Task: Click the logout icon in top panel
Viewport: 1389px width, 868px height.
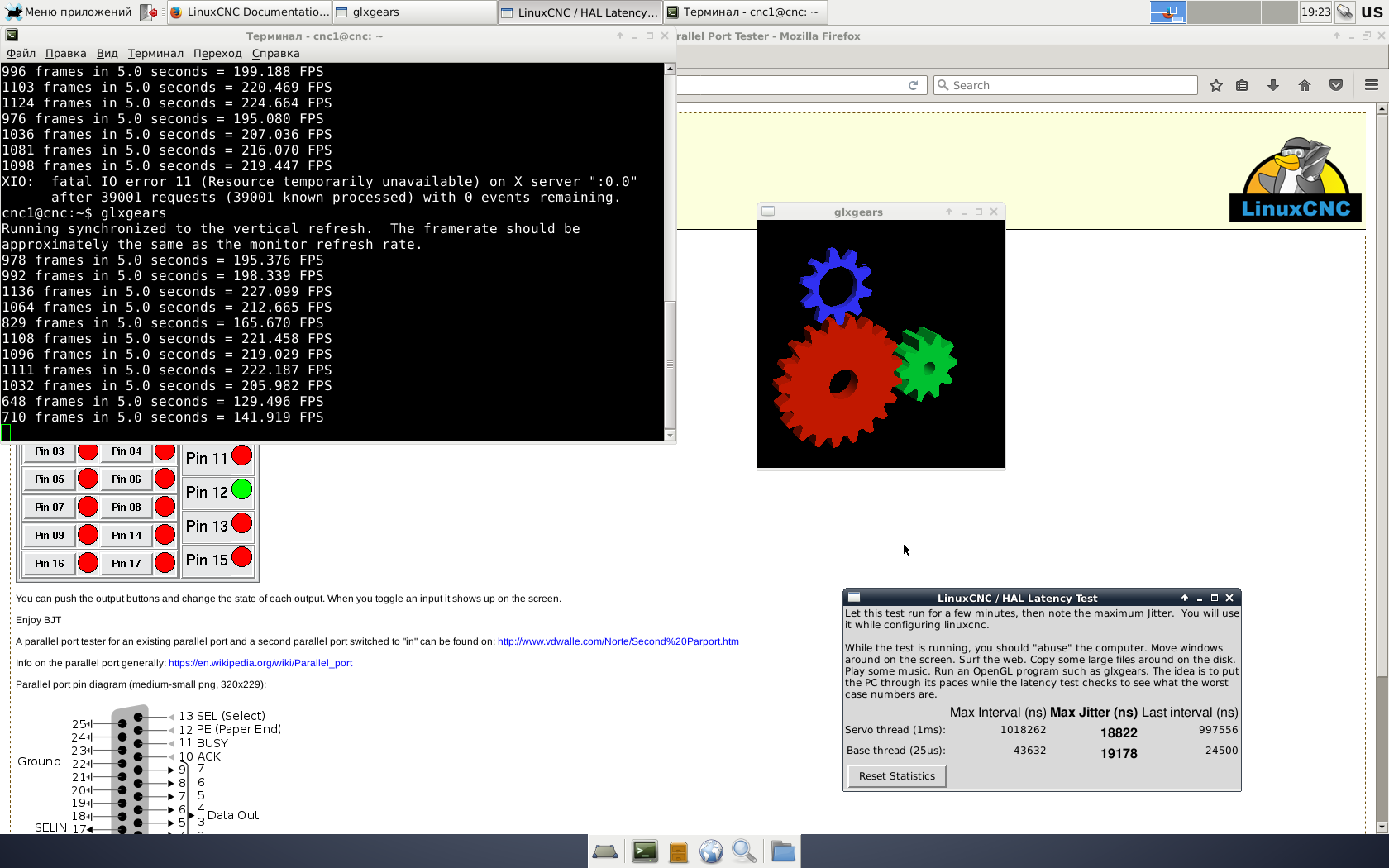Action: pyautogui.click(x=149, y=12)
